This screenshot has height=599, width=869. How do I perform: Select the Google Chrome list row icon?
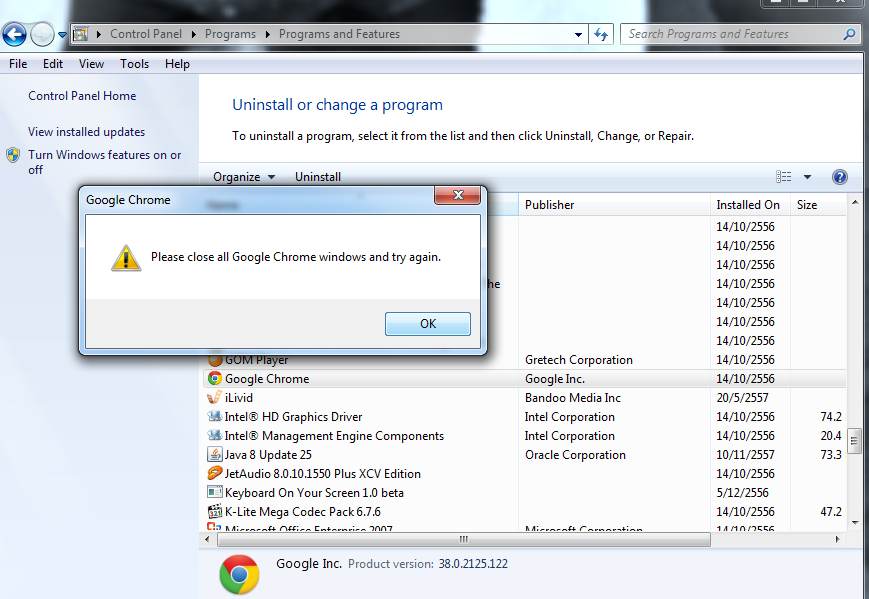tap(214, 378)
